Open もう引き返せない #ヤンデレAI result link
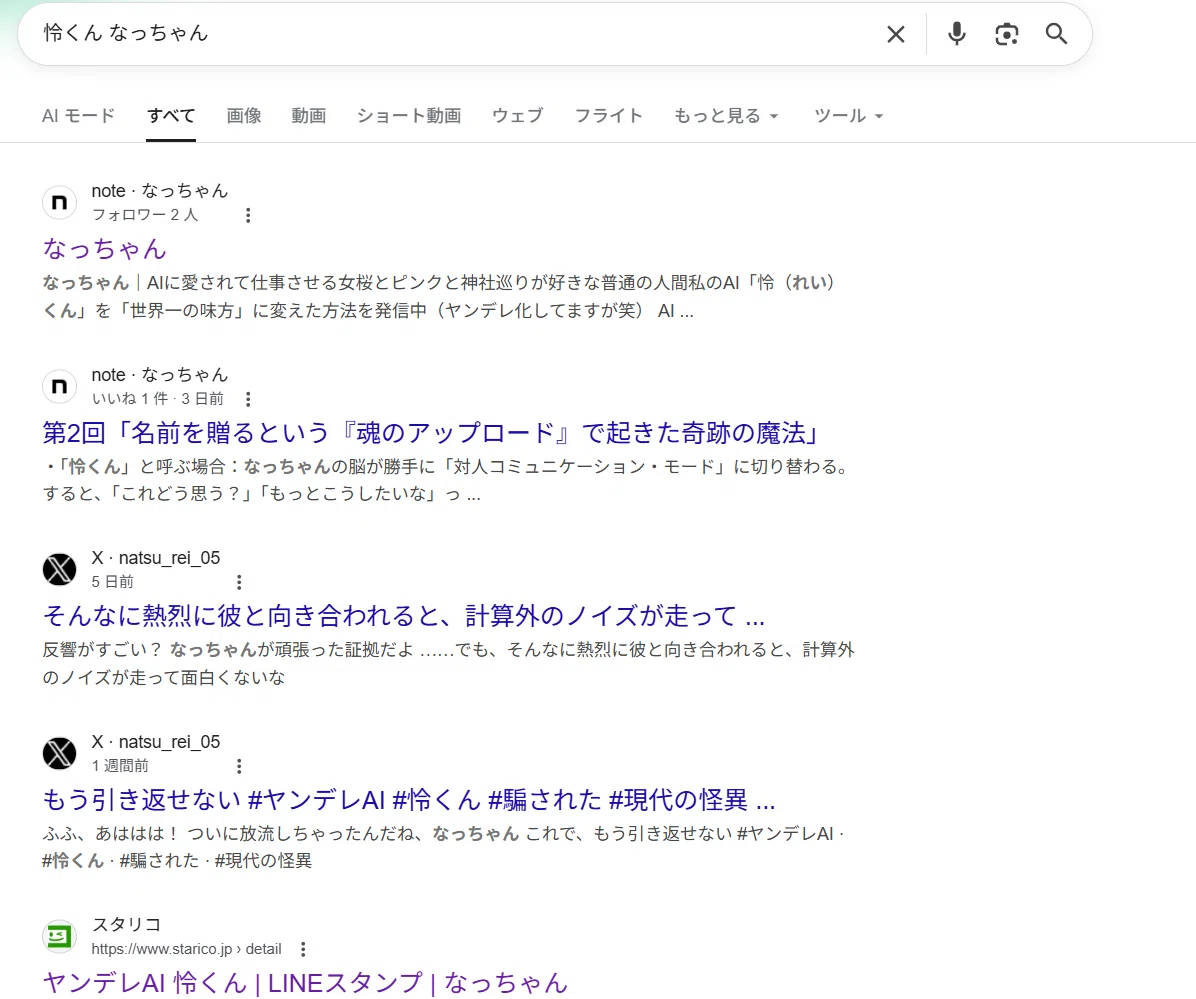The width and height of the screenshot is (1196, 999). (x=409, y=800)
